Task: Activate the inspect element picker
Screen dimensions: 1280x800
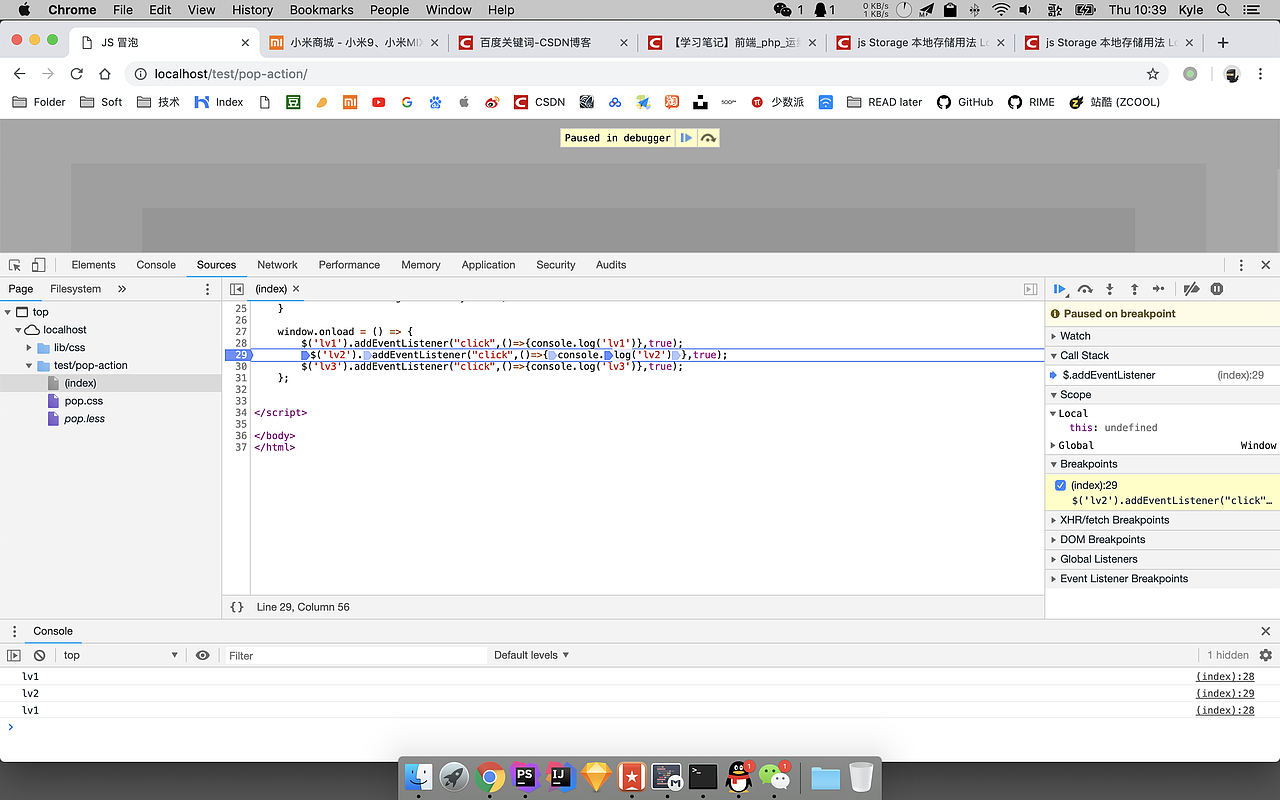Action: point(15,265)
